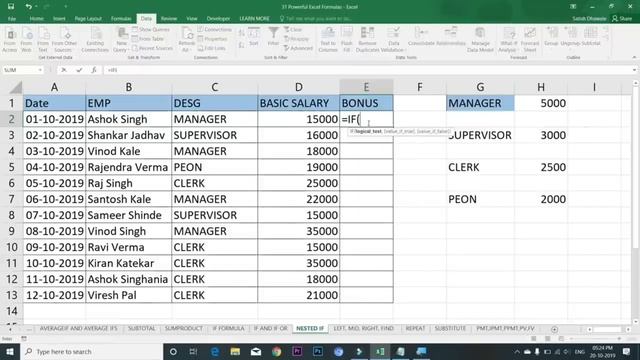This screenshot has height=360, width=640.
Task: Open the Refresh All dropdown
Action: click(187, 40)
